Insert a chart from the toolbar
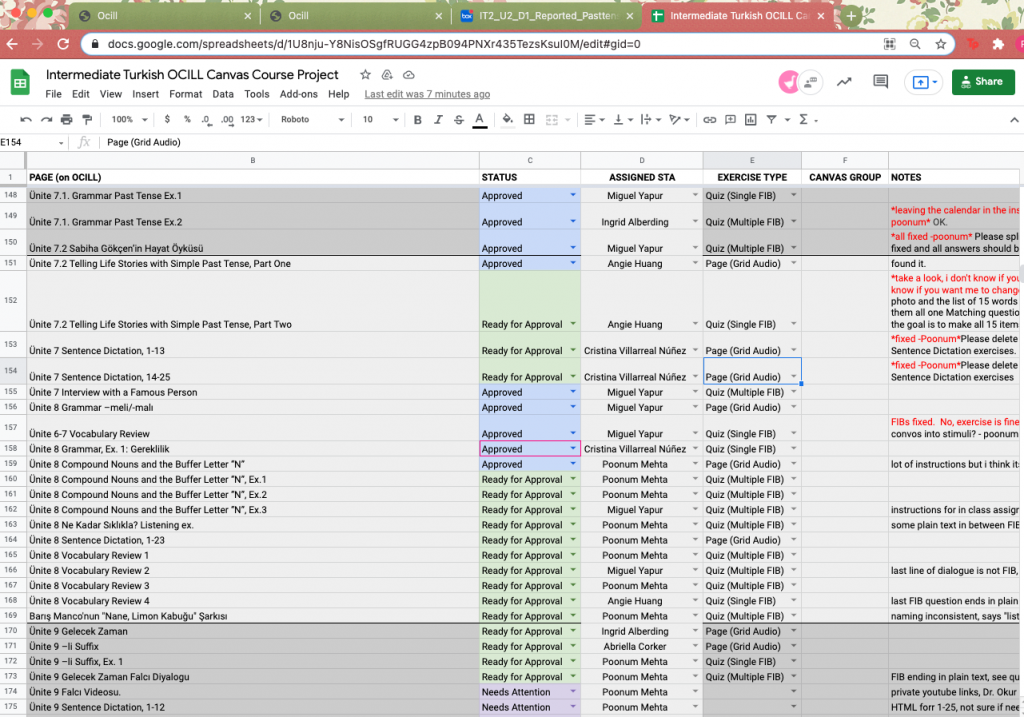Viewport: 1024px width, 717px height. (750, 120)
